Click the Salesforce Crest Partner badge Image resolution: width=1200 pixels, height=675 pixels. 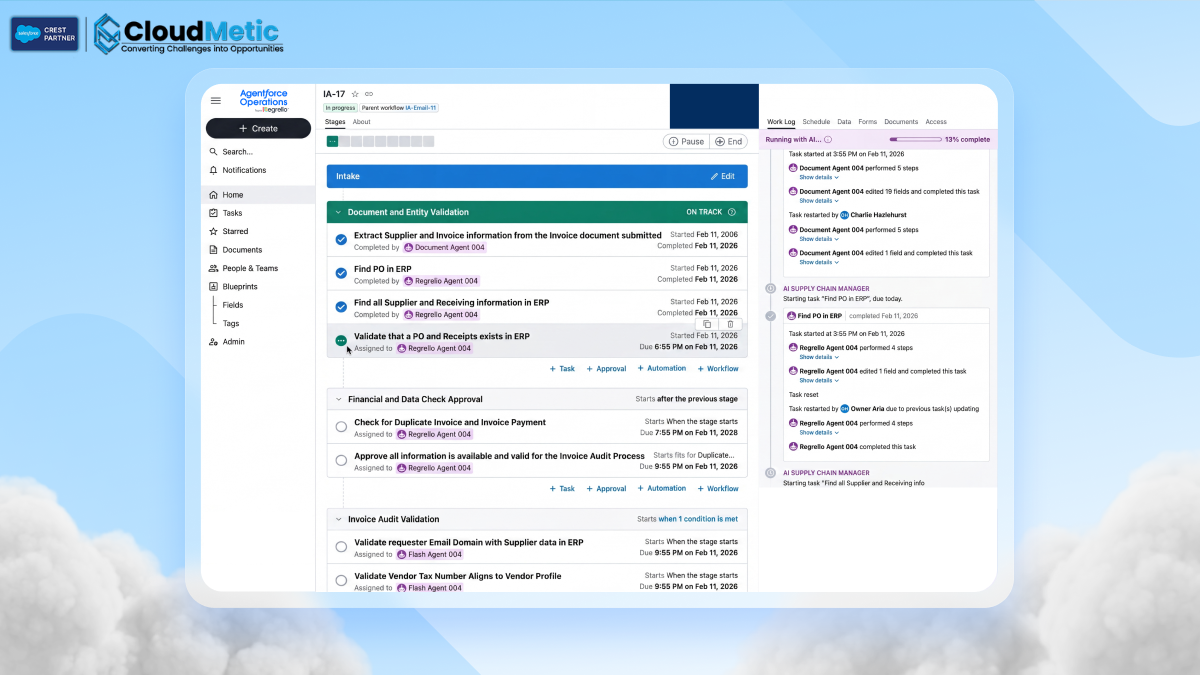click(45, 33)
